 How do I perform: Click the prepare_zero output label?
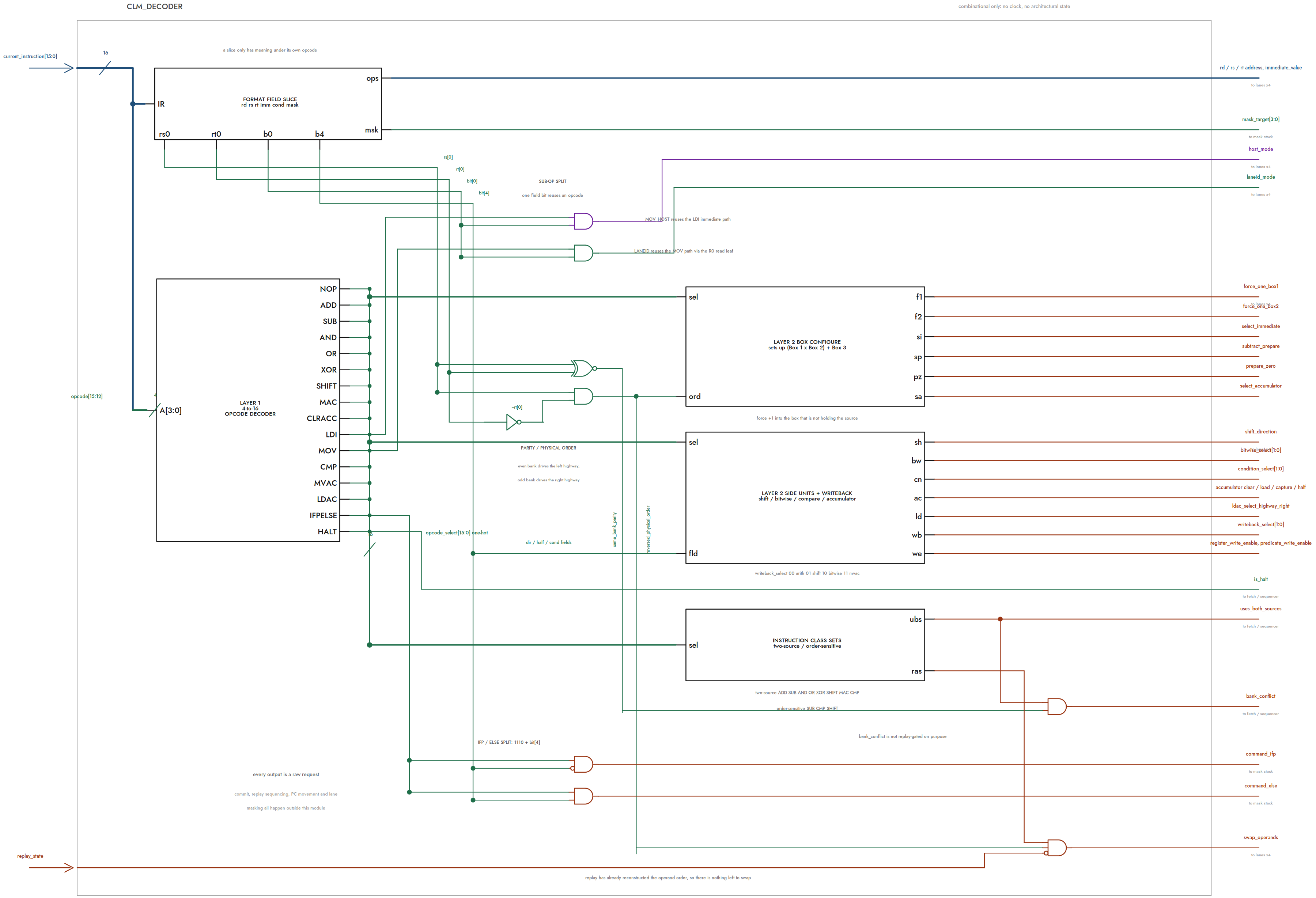coord(1260,366)
